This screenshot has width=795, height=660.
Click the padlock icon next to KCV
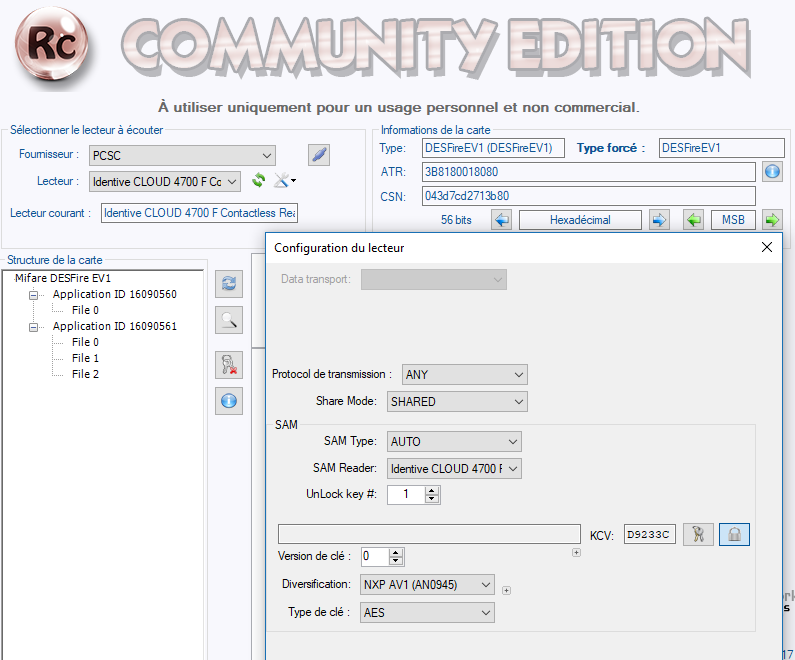734,535
